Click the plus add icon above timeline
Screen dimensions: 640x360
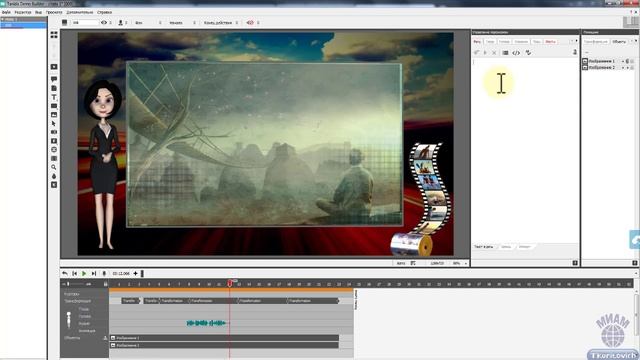[136, 273]
